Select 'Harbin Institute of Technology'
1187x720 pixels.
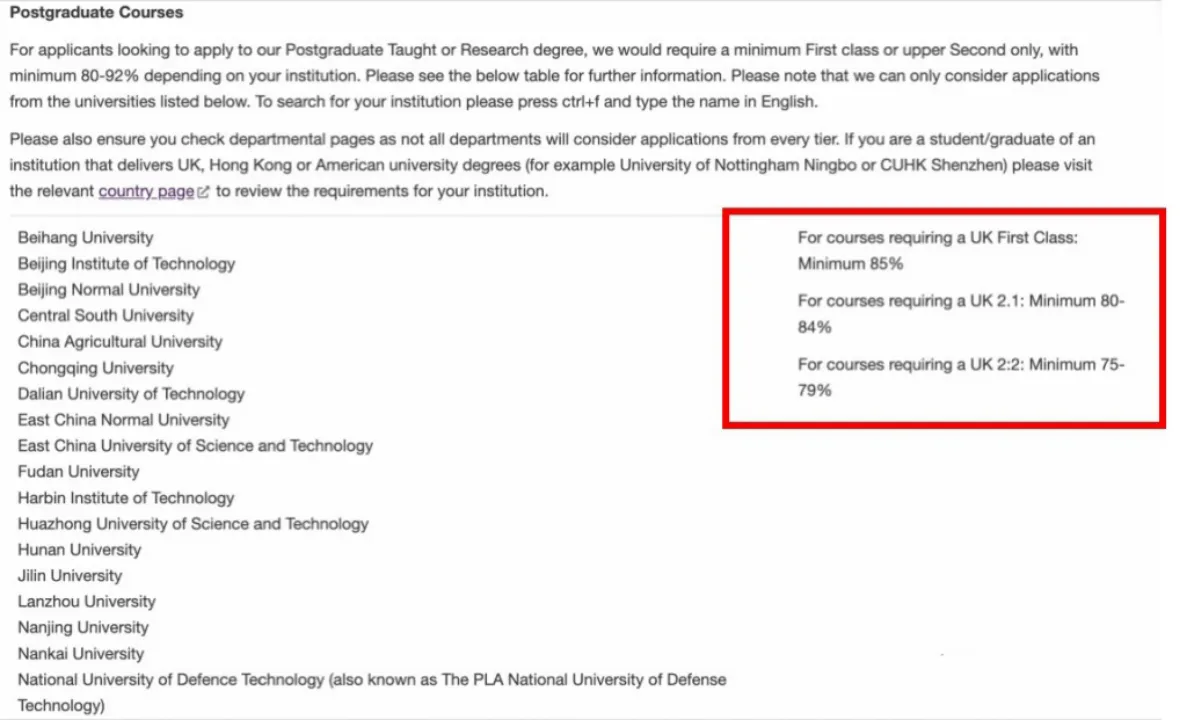click(126, 498)
